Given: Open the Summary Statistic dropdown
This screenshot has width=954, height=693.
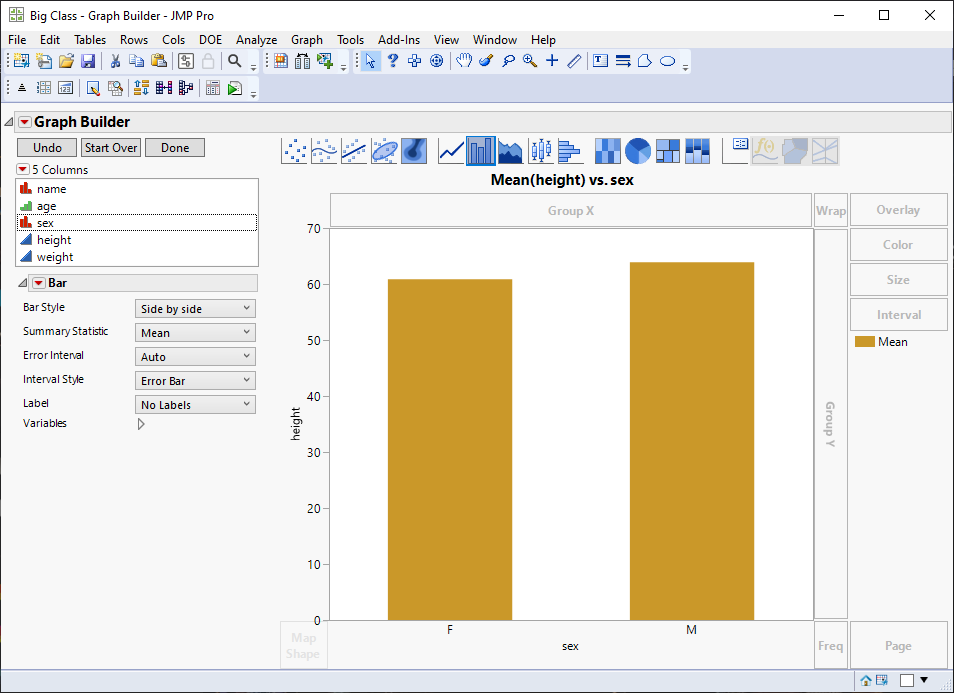Looking at the screenshot, I should coord(195,333).
